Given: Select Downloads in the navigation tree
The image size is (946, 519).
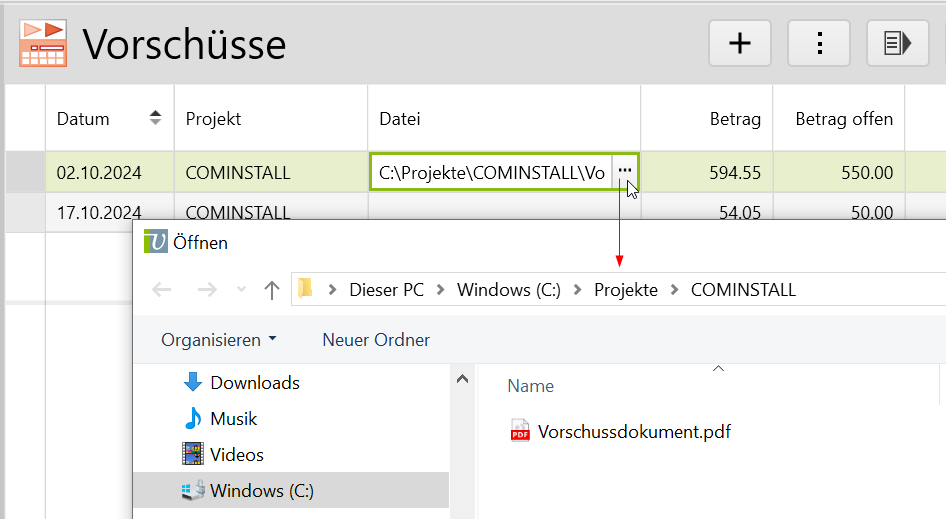Looking at the screenshot, I should tap(254, 383).
